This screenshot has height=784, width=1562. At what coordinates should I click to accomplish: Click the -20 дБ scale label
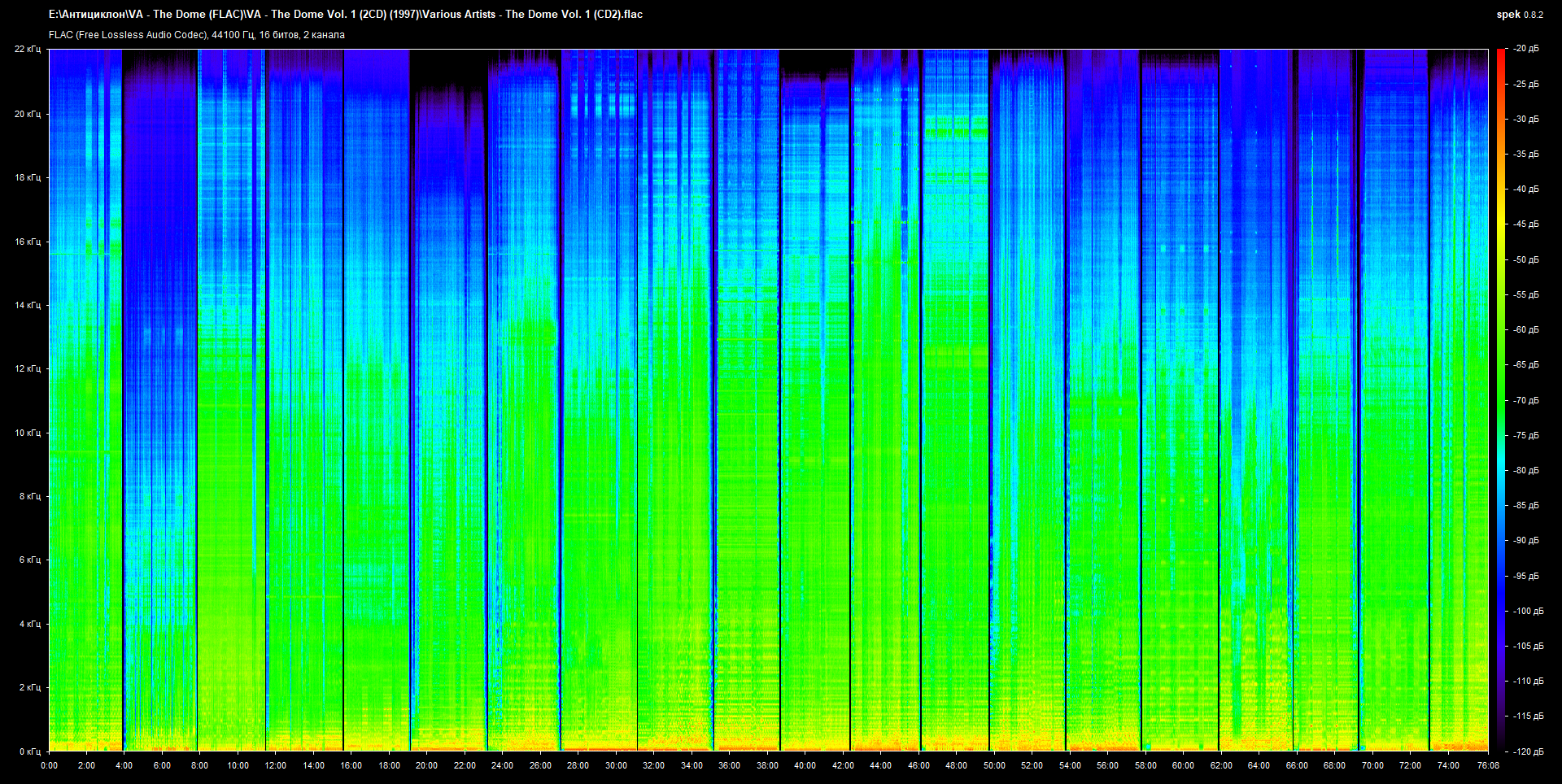click(1526, 49)
